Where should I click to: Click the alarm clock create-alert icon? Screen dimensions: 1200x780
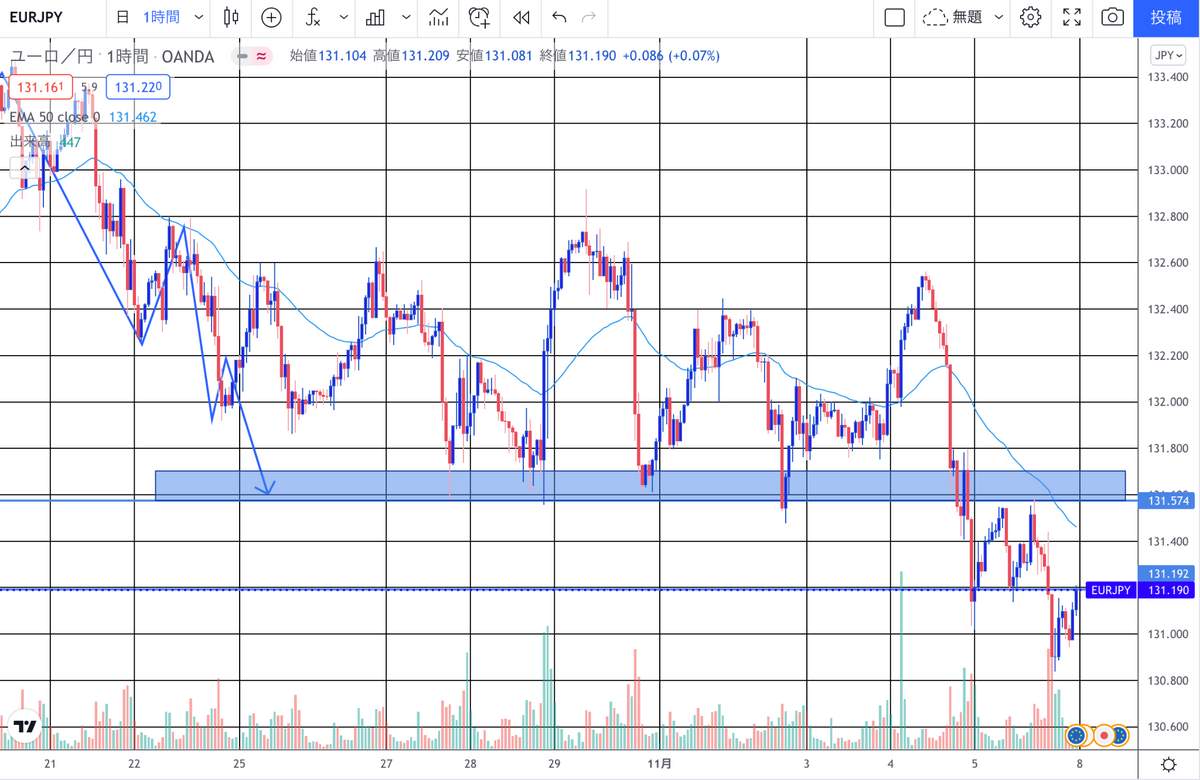pyautogui.click(x=480, y=17)
